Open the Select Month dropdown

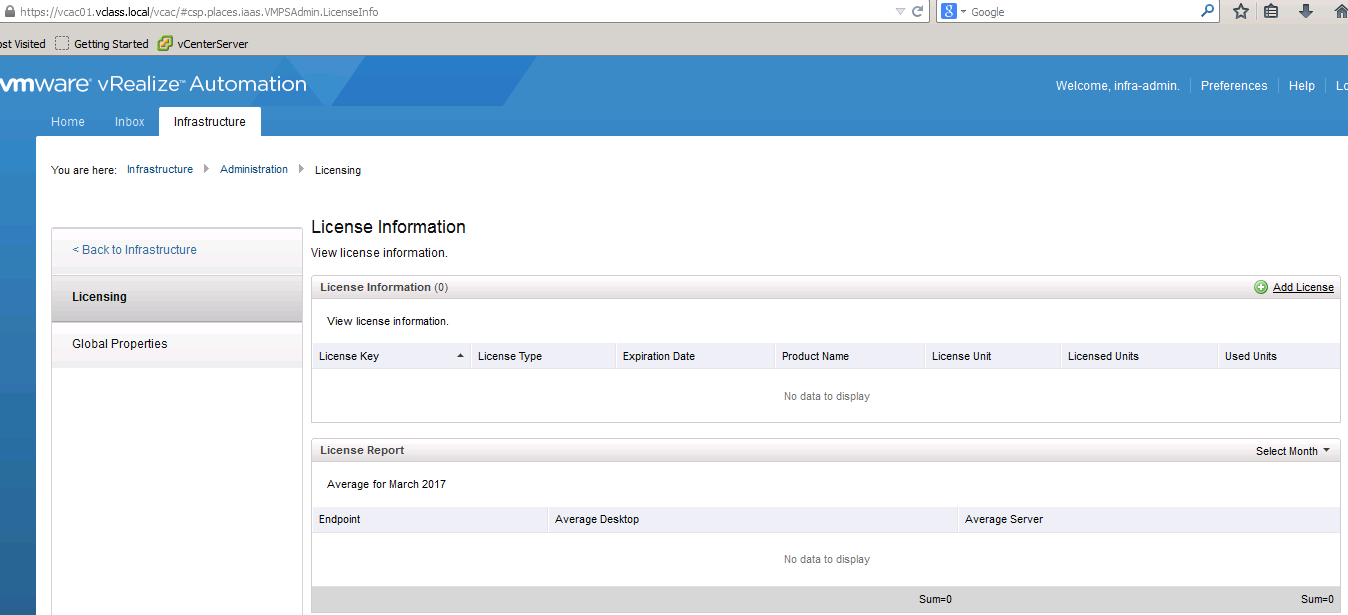point(1292,451)
